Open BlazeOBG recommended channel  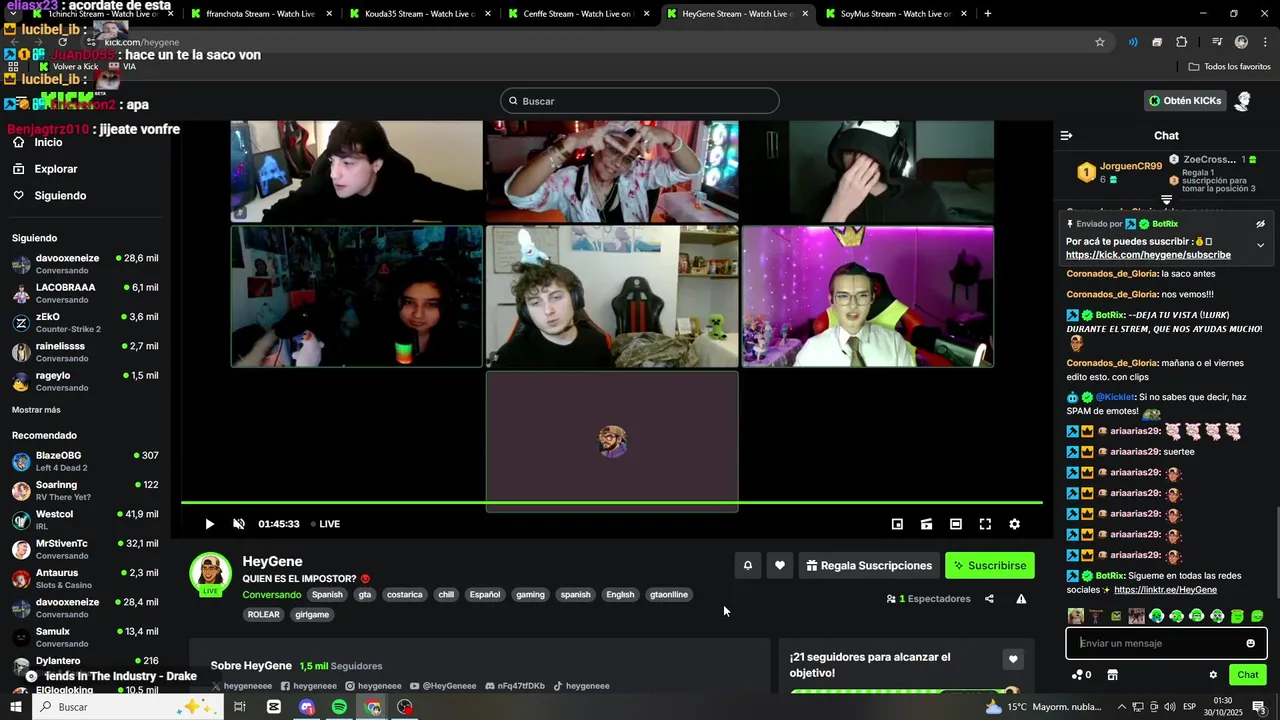click(85, 461)
